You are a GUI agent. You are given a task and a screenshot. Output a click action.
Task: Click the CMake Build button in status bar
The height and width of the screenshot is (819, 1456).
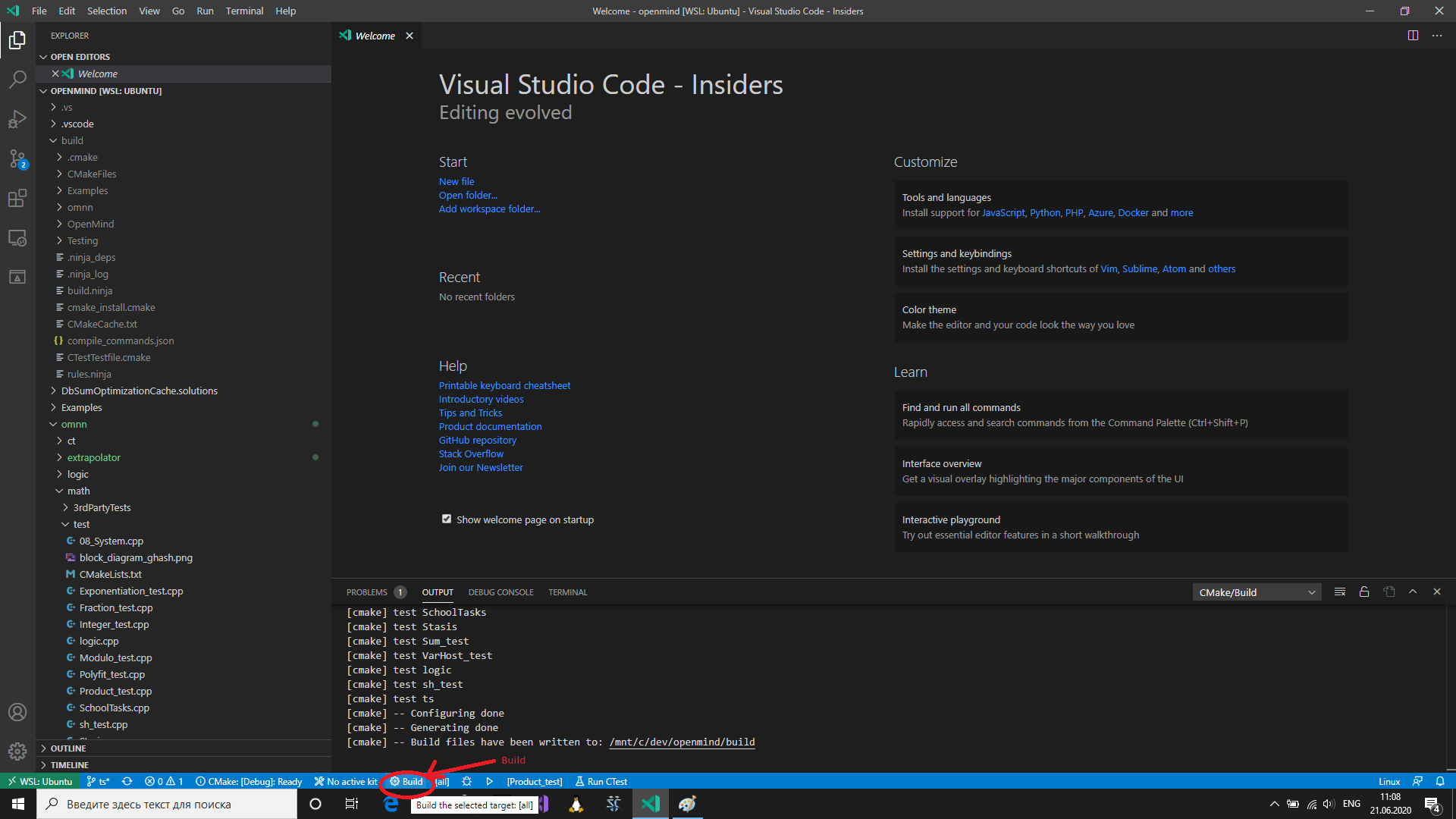pyautogui.click(x=406, y=781)
